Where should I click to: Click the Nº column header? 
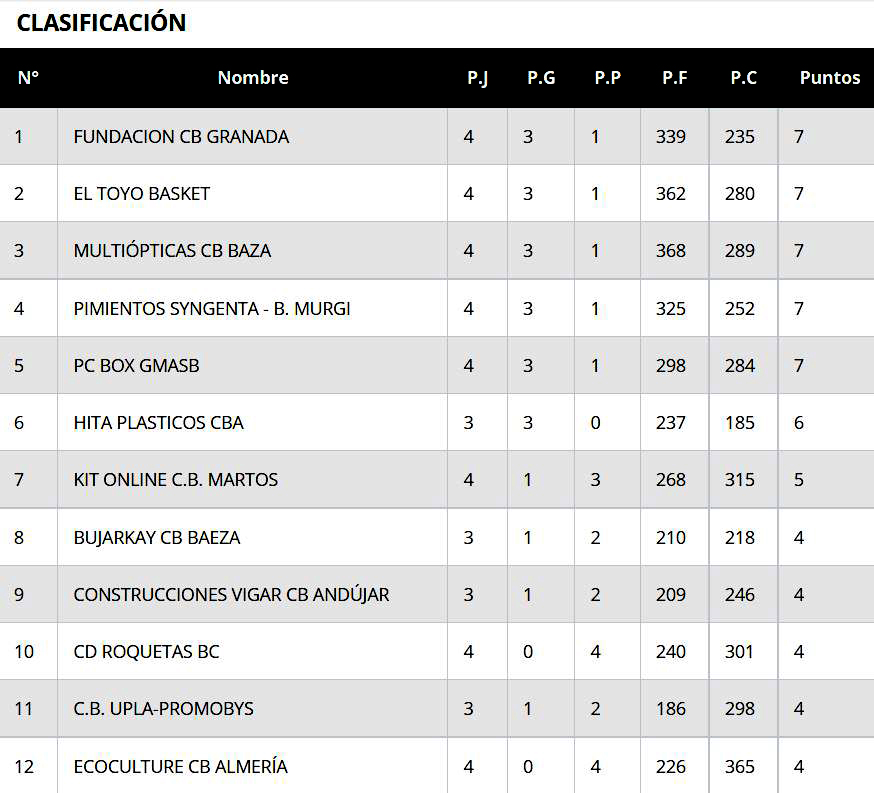28,78
